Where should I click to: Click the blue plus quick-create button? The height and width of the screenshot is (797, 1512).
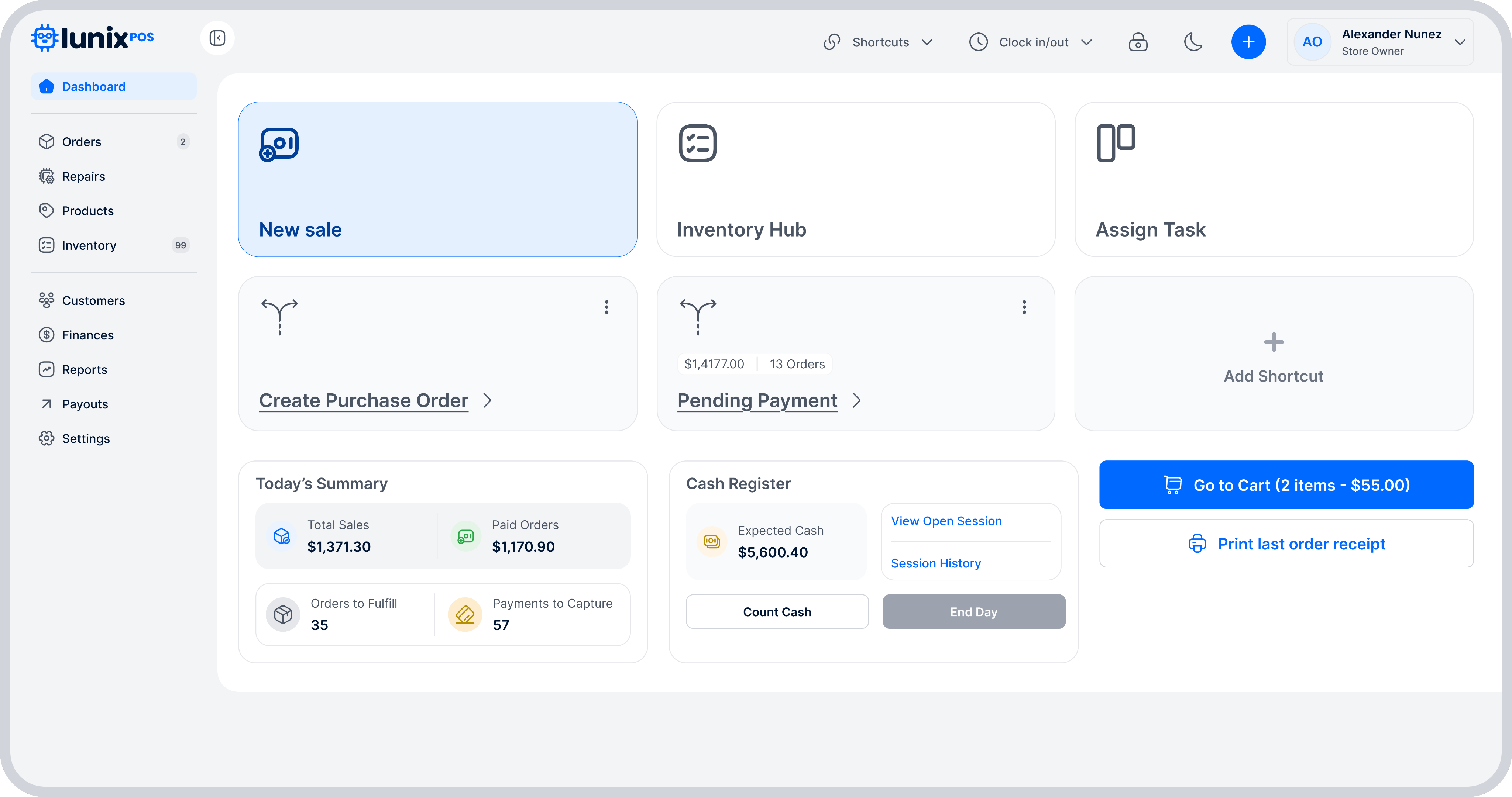[1248, 42]
